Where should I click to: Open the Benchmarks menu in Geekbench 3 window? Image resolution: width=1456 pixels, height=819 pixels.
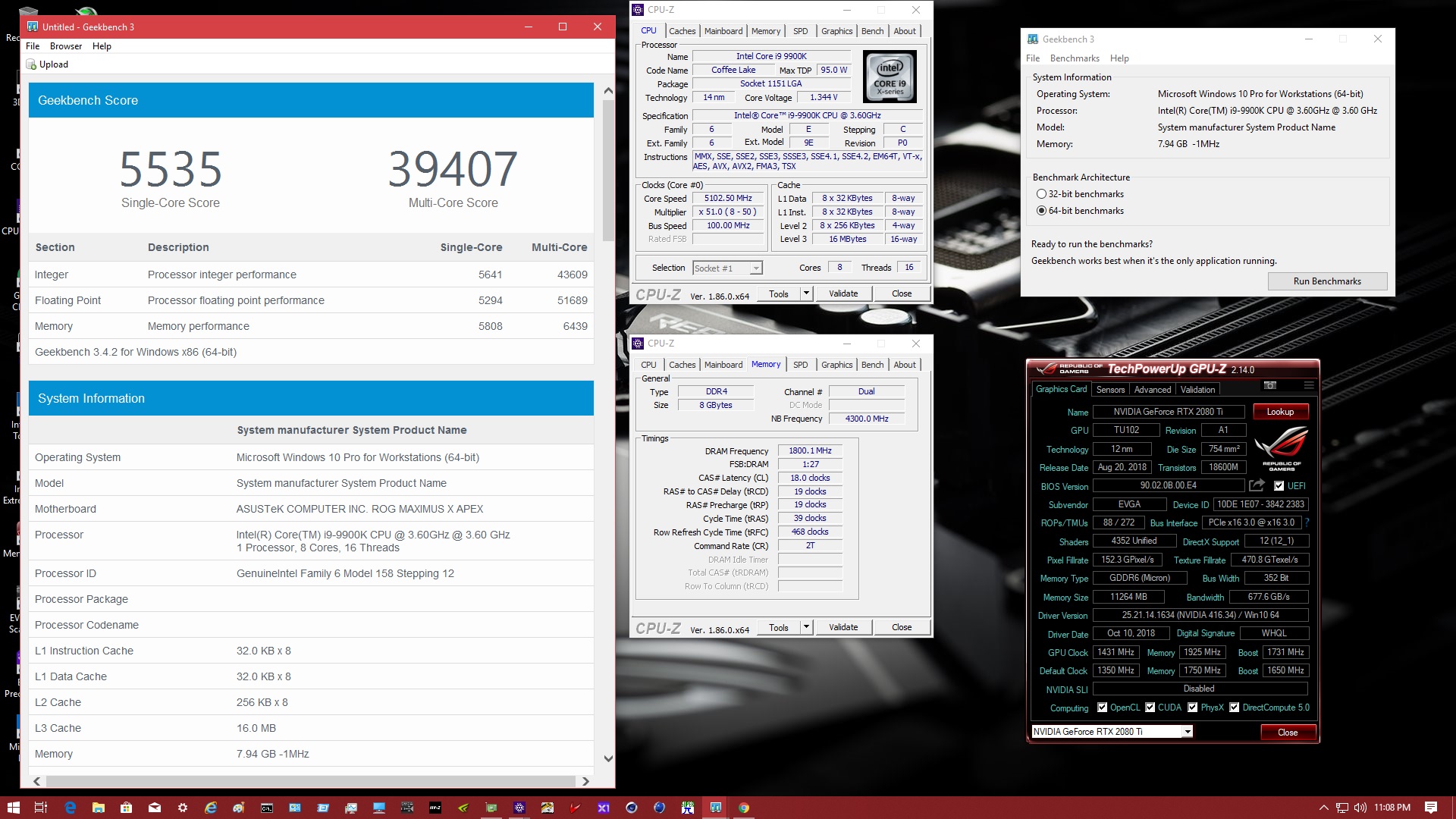tap(1075, 58)
